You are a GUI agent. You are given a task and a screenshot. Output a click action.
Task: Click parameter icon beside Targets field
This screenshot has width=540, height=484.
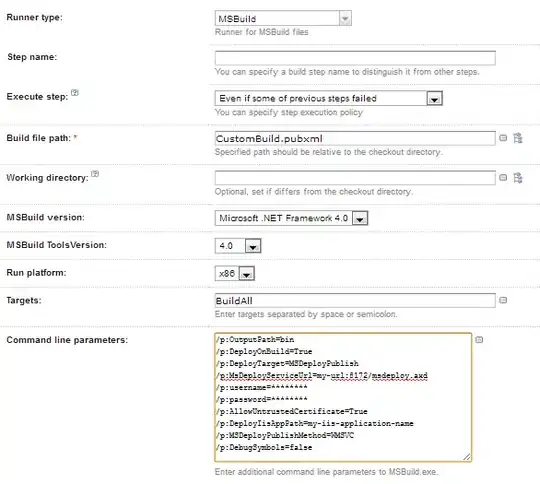[x=503, y=300]
